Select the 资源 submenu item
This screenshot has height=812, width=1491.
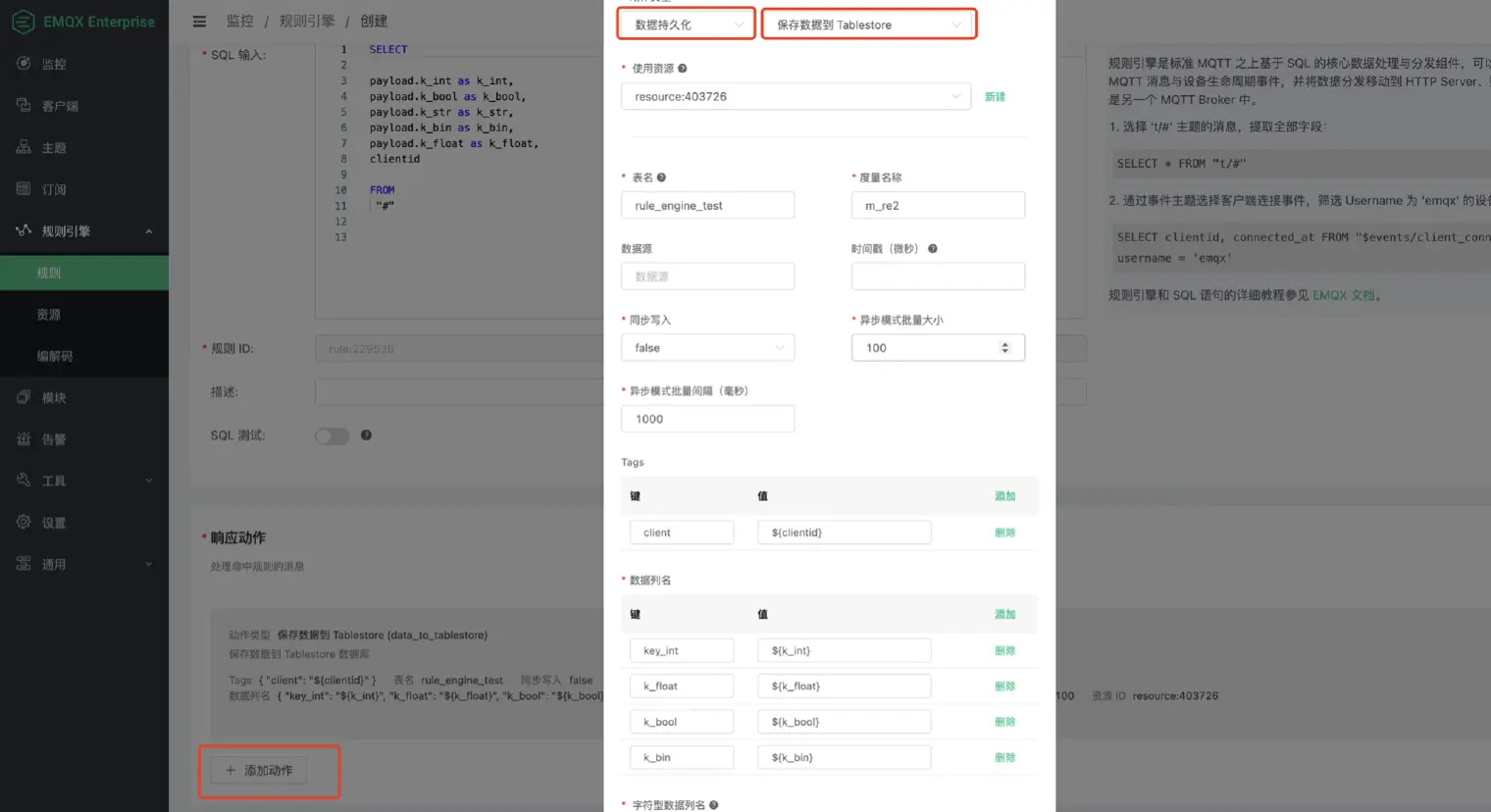[84, 315]
